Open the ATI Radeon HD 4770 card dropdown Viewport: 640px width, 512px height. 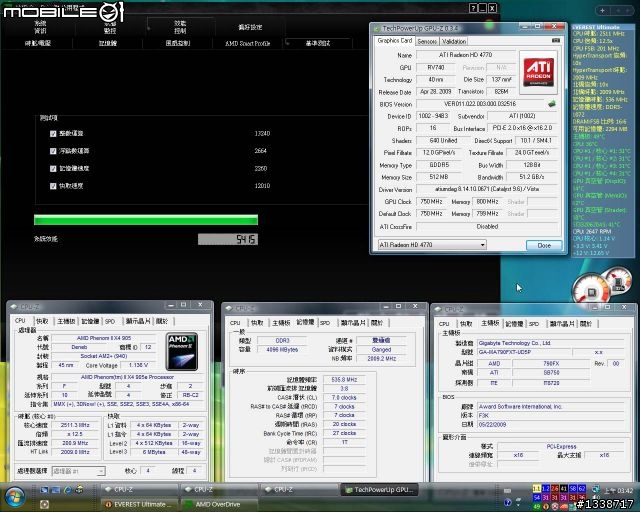click(432, 245)
